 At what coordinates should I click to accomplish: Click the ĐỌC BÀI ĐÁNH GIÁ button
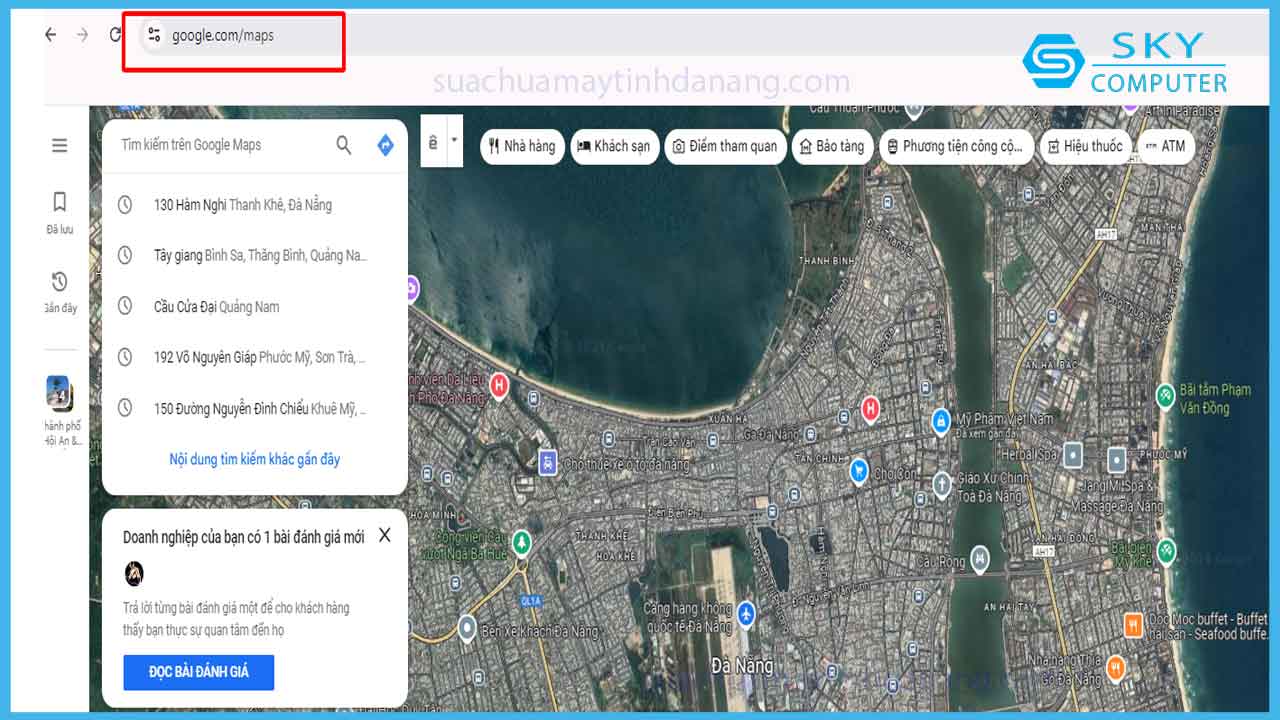tap(199, 672)
